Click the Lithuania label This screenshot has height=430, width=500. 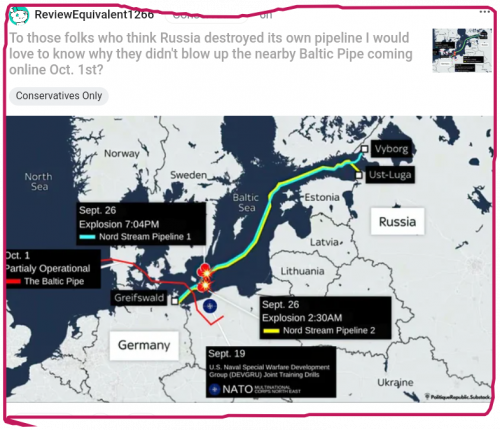(x=302, y=271)
